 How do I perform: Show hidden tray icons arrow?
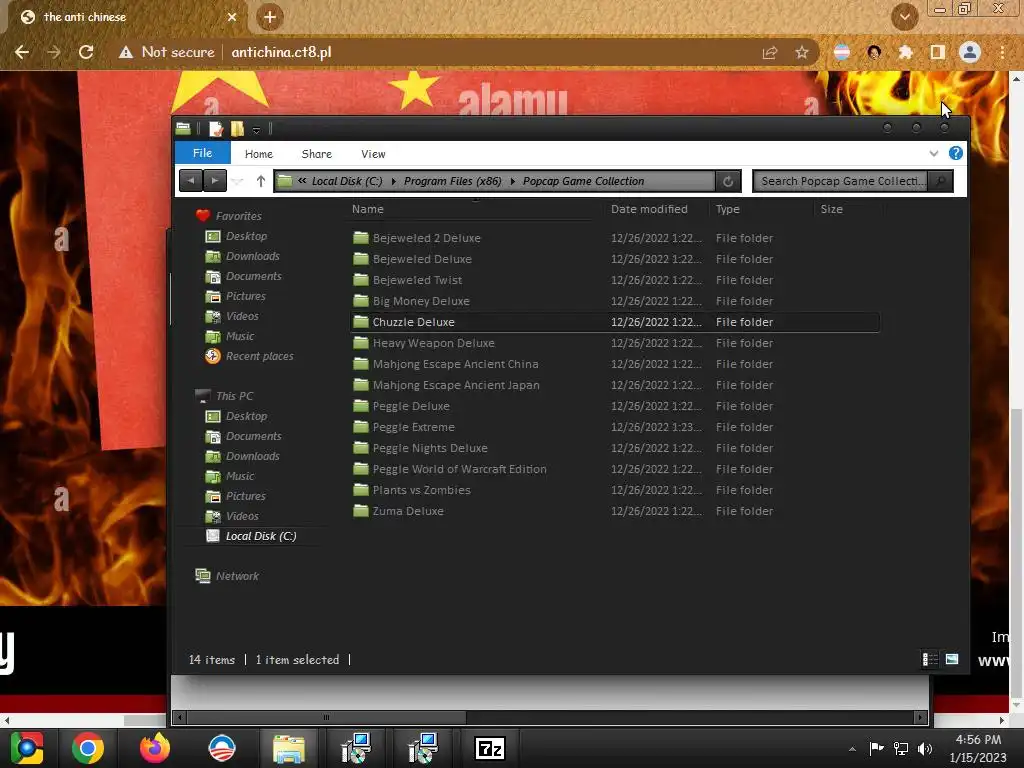[852, 749]
